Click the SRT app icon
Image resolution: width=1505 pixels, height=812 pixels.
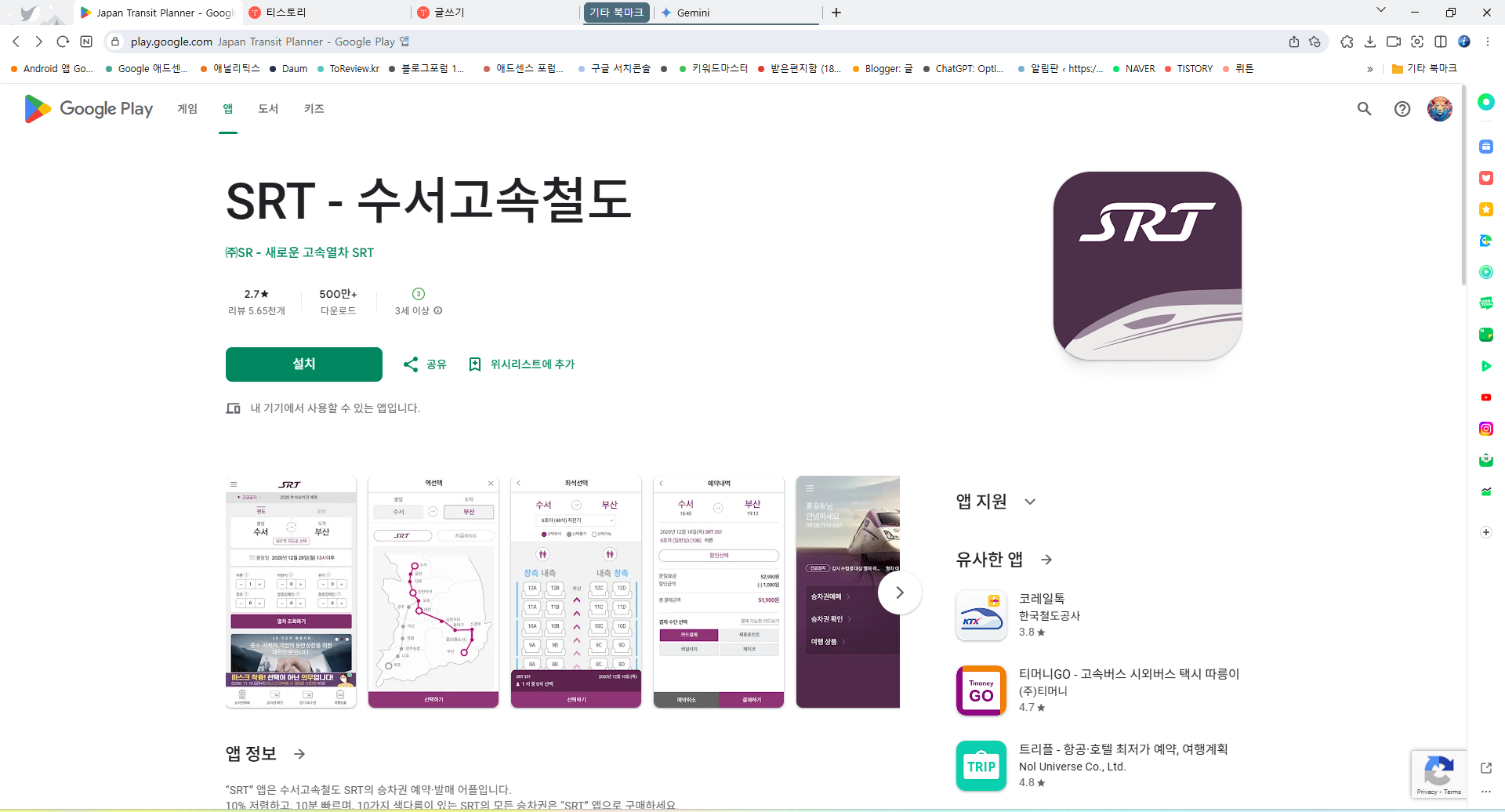click(1148, 266)
